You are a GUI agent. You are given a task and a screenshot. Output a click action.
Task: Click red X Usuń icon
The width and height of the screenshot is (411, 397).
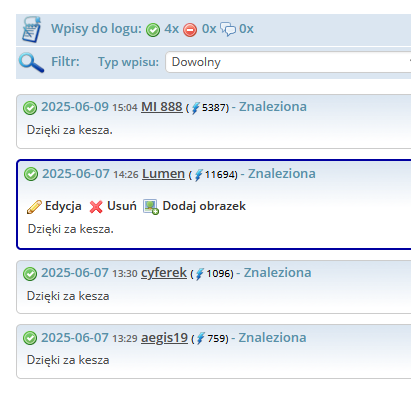click(96, 207)
